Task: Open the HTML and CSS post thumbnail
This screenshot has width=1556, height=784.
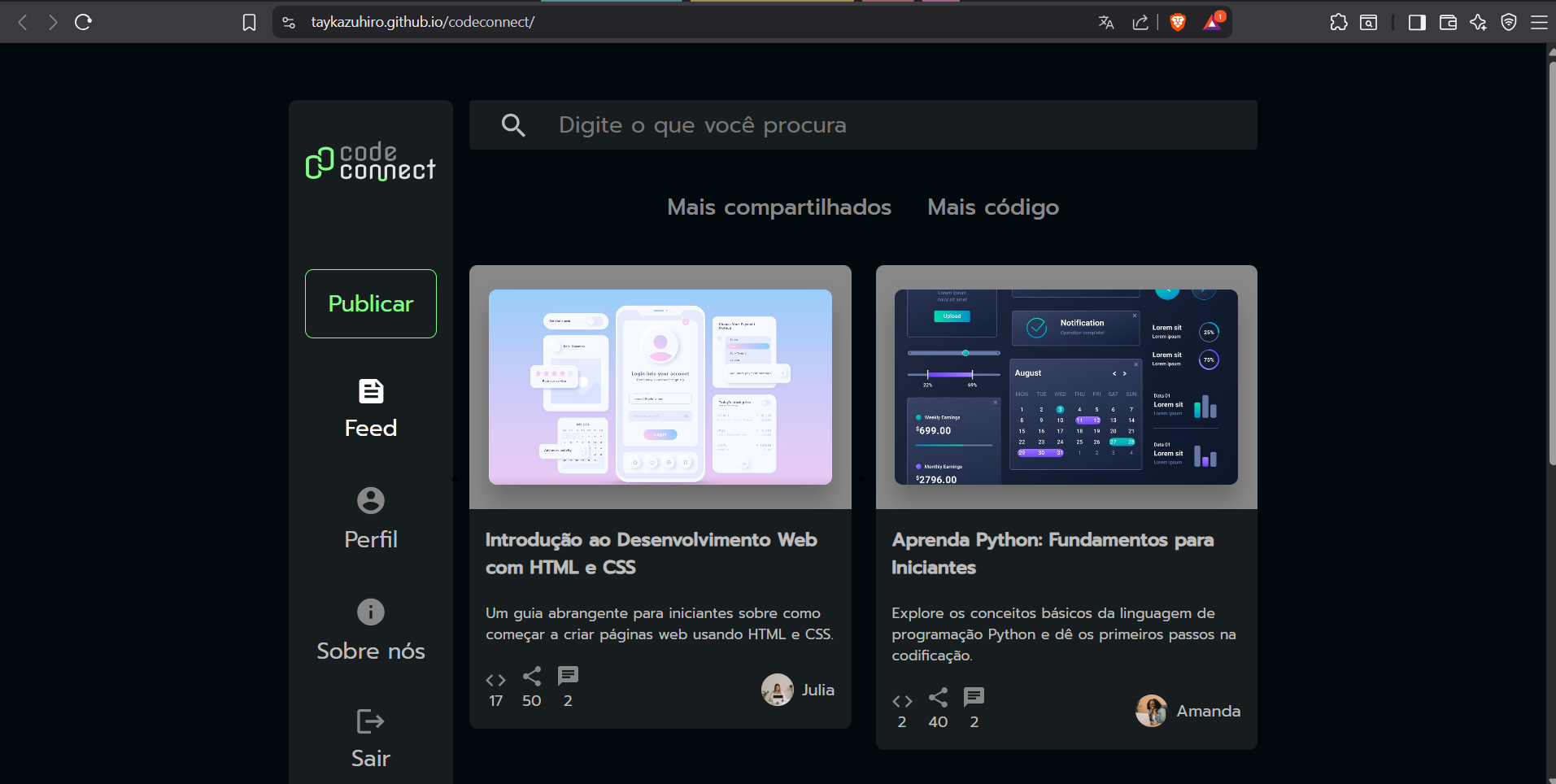Action: tap(660, 387)
